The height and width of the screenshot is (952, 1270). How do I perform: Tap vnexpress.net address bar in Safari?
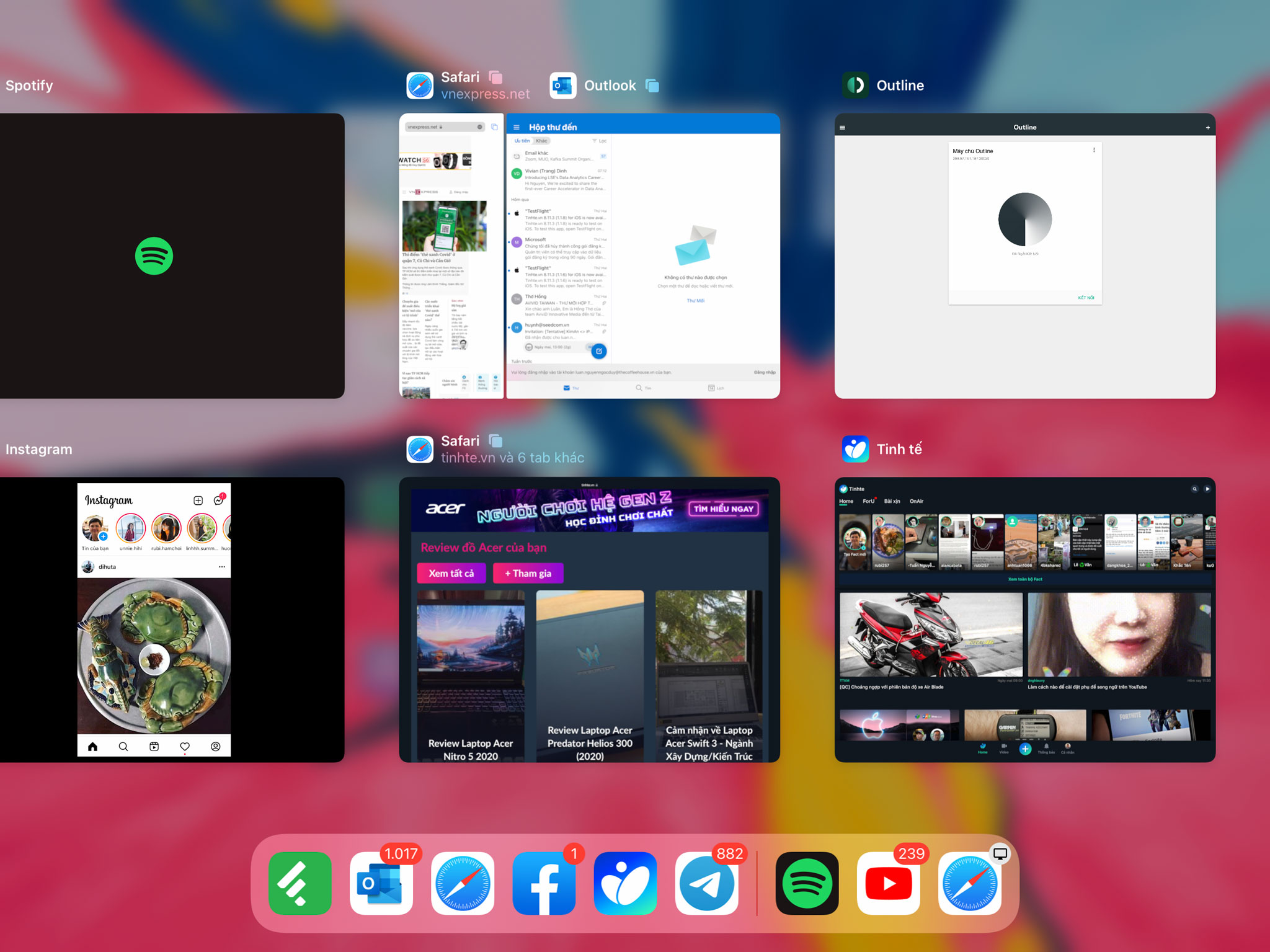(x=445, y=127)
